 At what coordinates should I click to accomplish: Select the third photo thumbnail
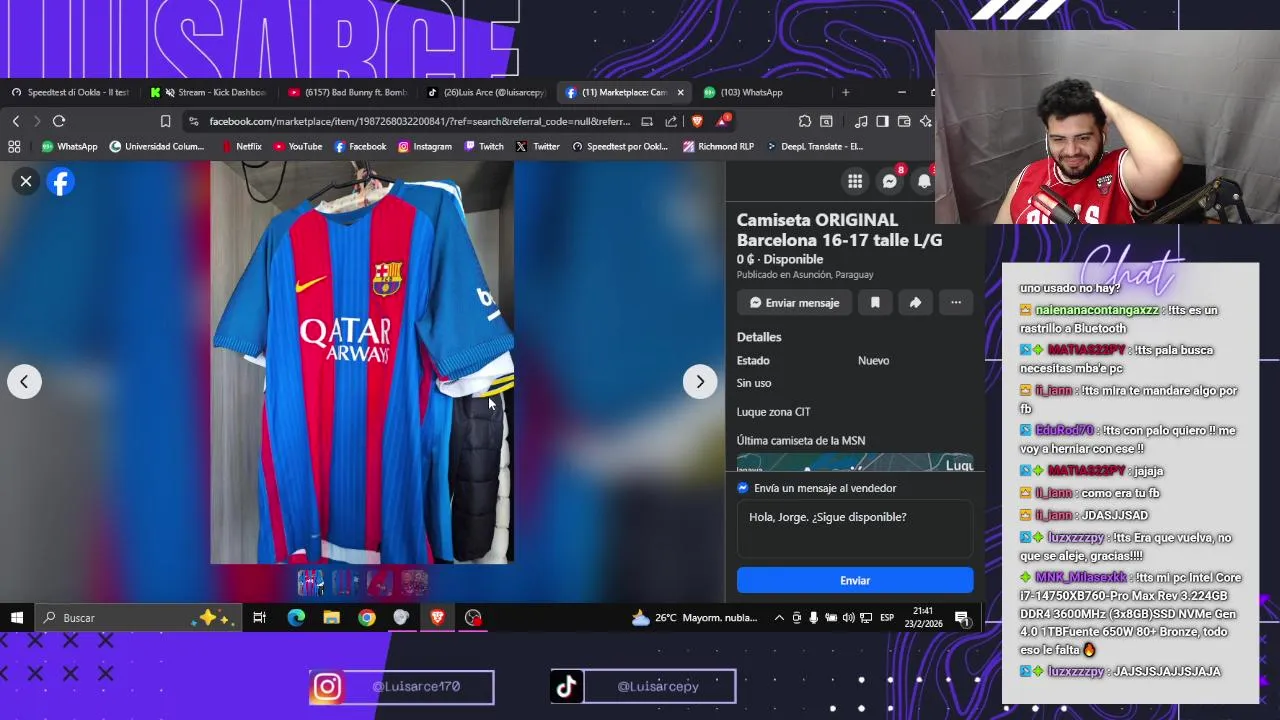coord(380,582)
